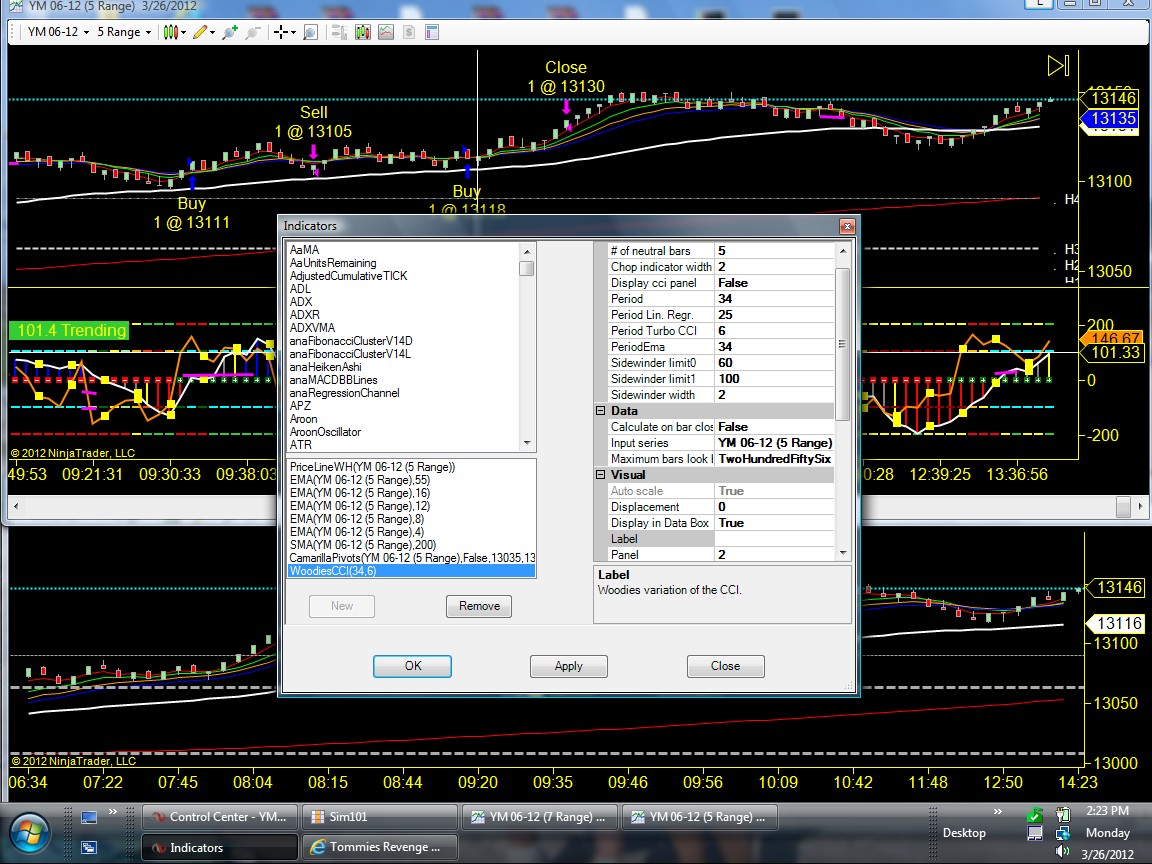The height and width of the screenshot is (864, 1152).
Task: Click the zoom out magnifier icon
Action: pos(253,32)
